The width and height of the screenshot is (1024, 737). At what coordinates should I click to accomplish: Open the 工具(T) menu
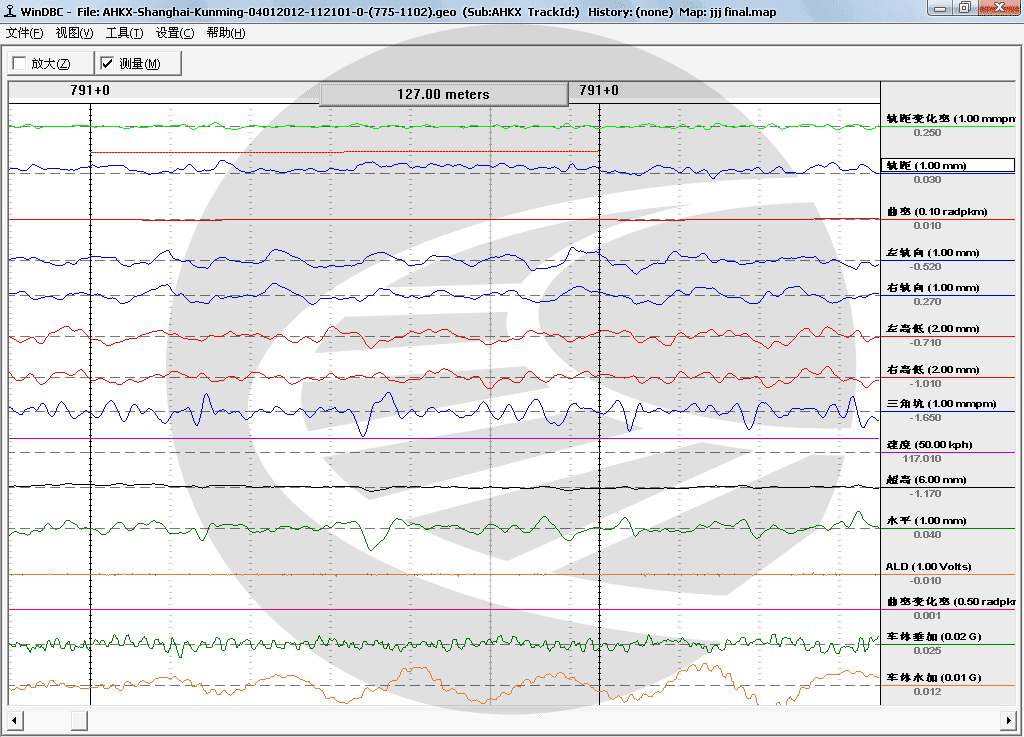click(x=124, y=33)
